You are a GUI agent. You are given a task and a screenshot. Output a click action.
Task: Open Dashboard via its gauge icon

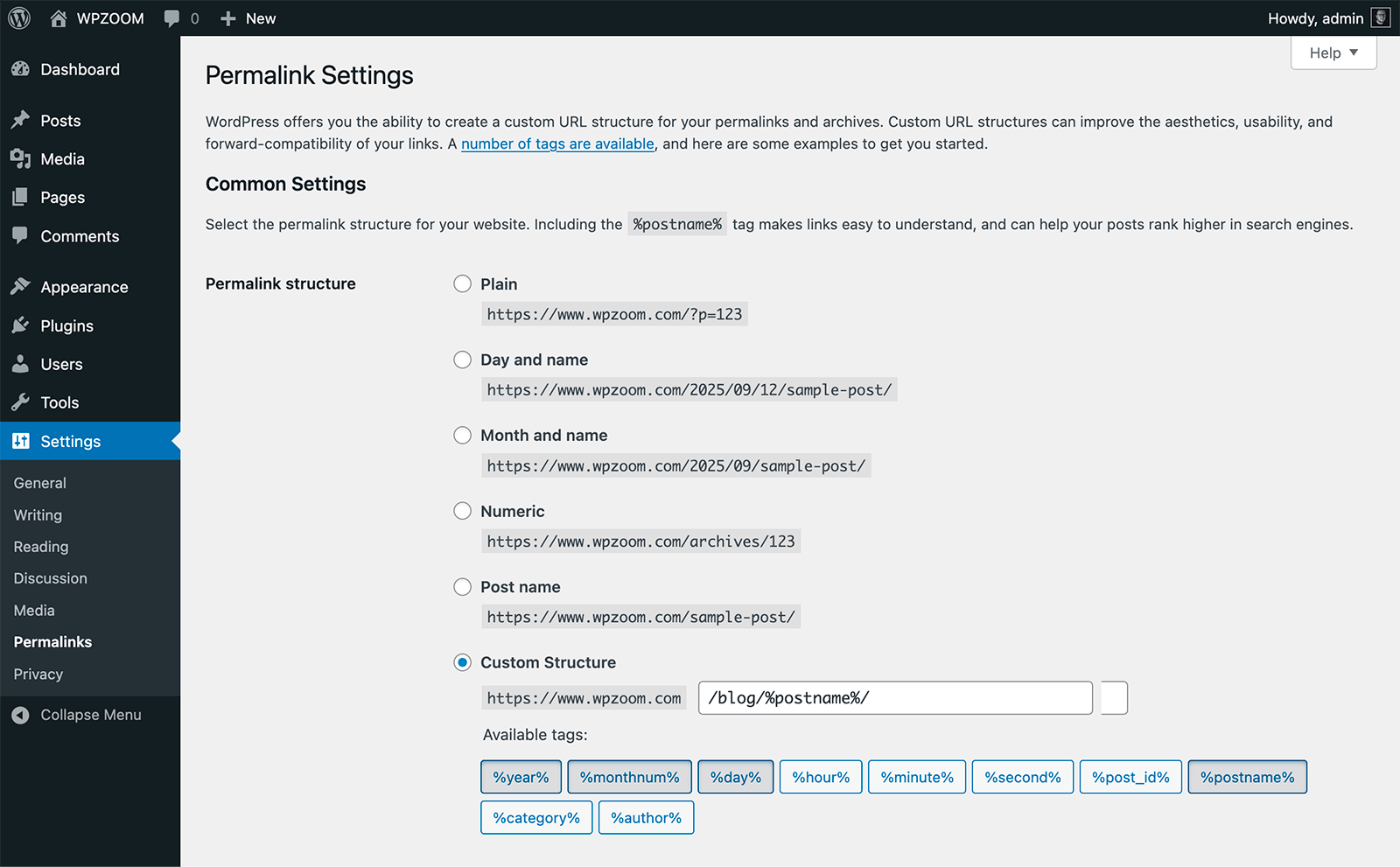21,69
